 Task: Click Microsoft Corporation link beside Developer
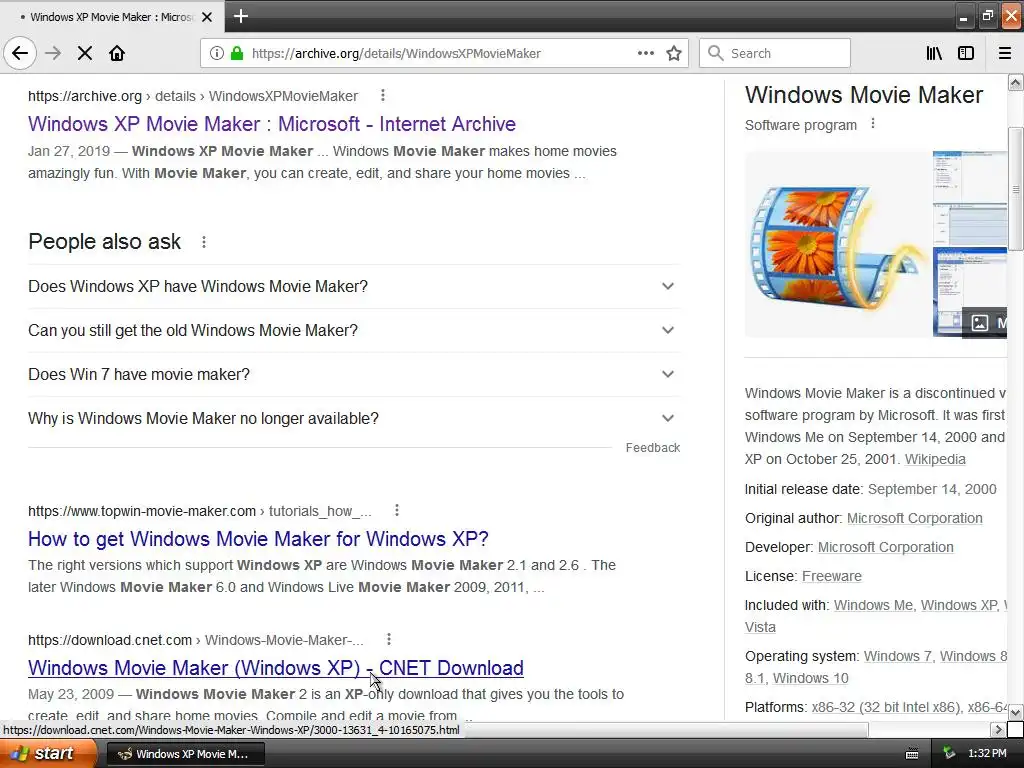pos(886,547)
